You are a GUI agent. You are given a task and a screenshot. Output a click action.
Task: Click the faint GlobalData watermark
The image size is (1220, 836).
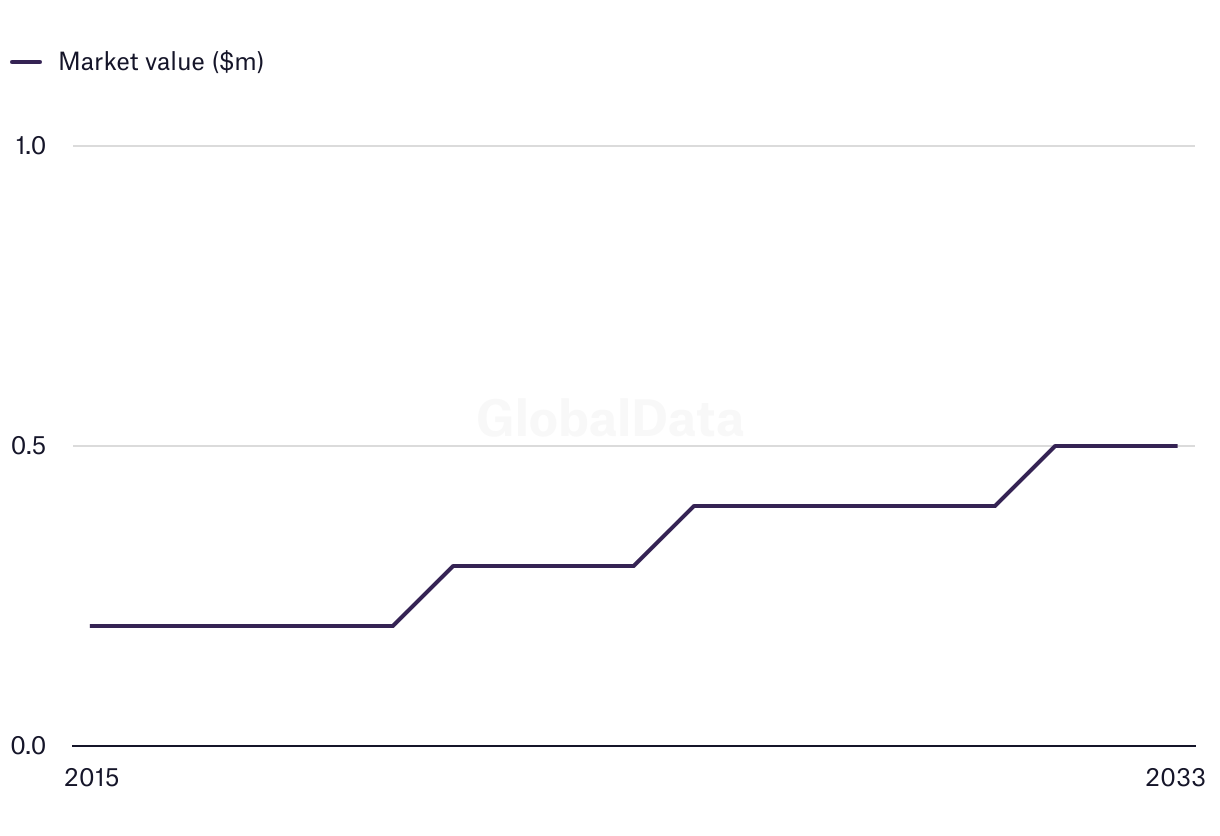click(610, 418)
